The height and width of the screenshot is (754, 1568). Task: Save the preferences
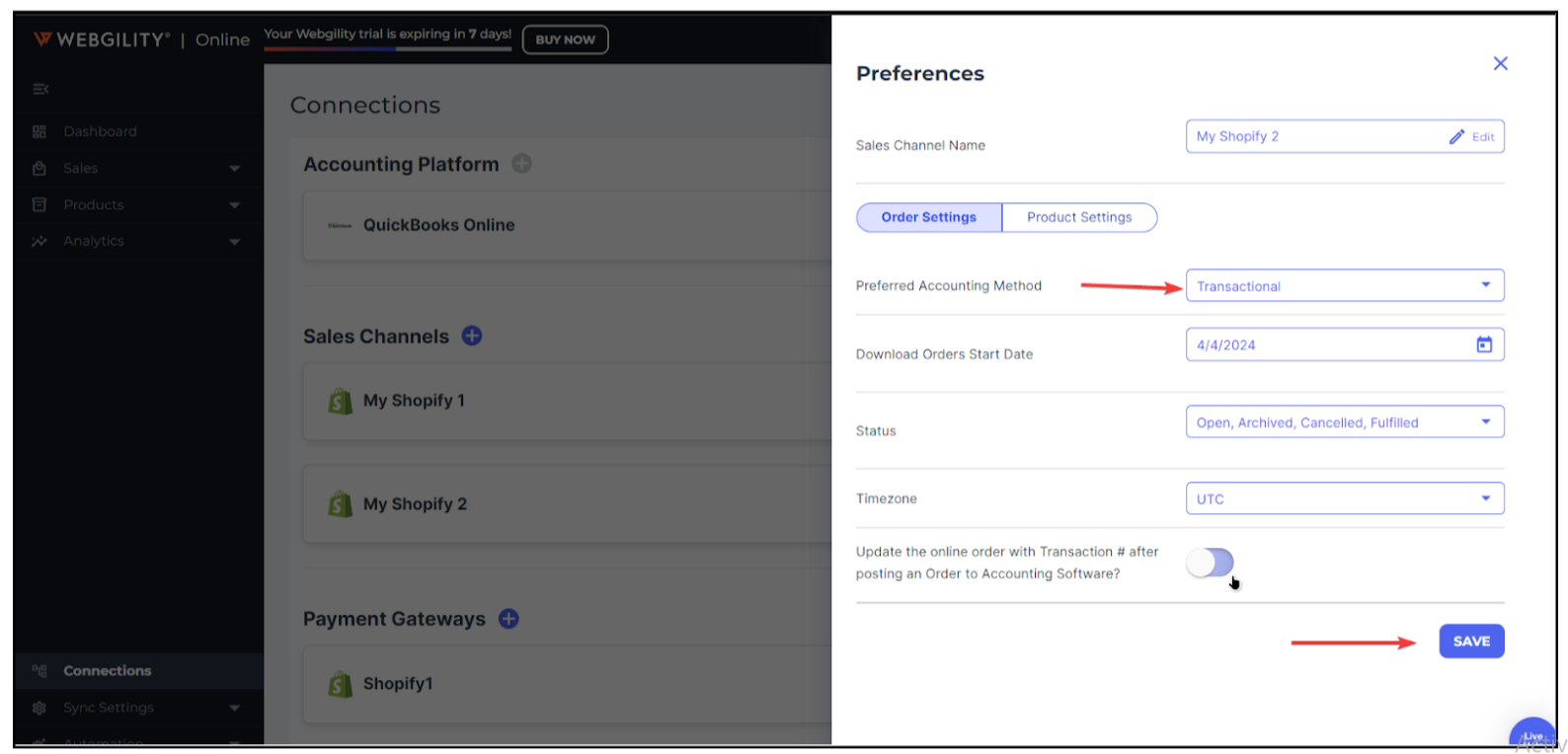click(x=1470, y=641)
